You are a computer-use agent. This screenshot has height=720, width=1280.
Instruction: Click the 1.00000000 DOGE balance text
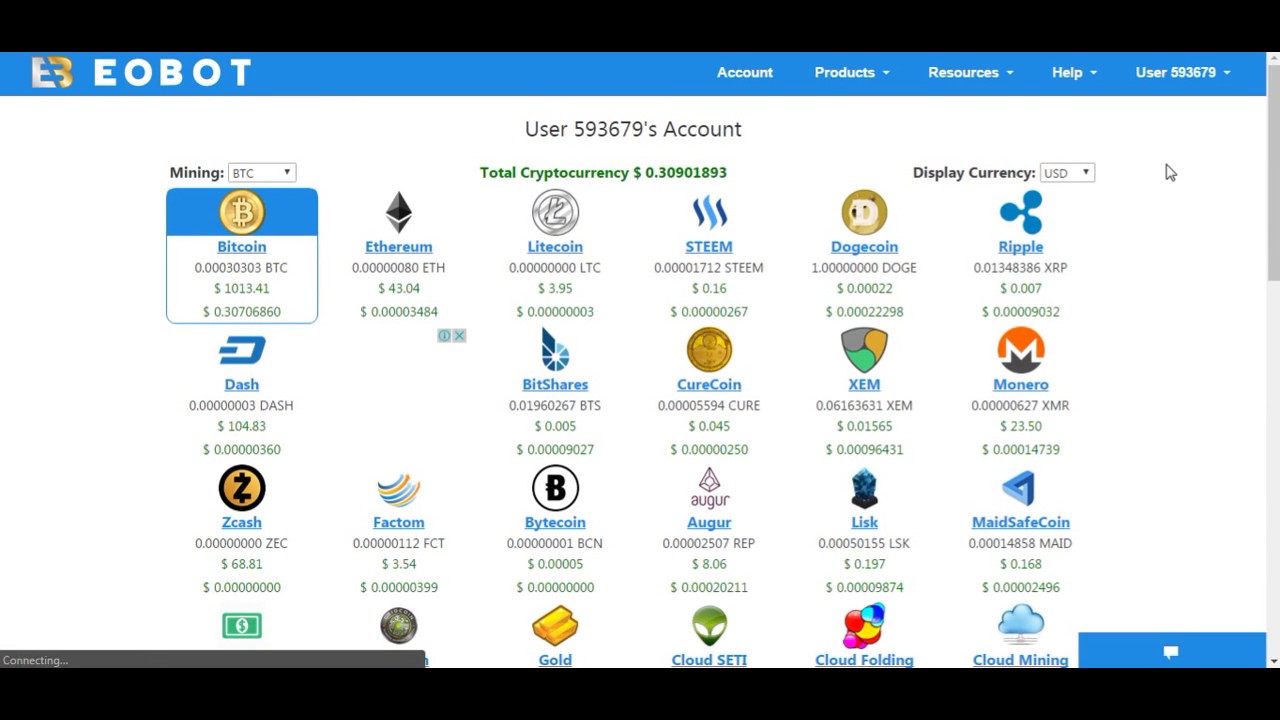(864, 268)
